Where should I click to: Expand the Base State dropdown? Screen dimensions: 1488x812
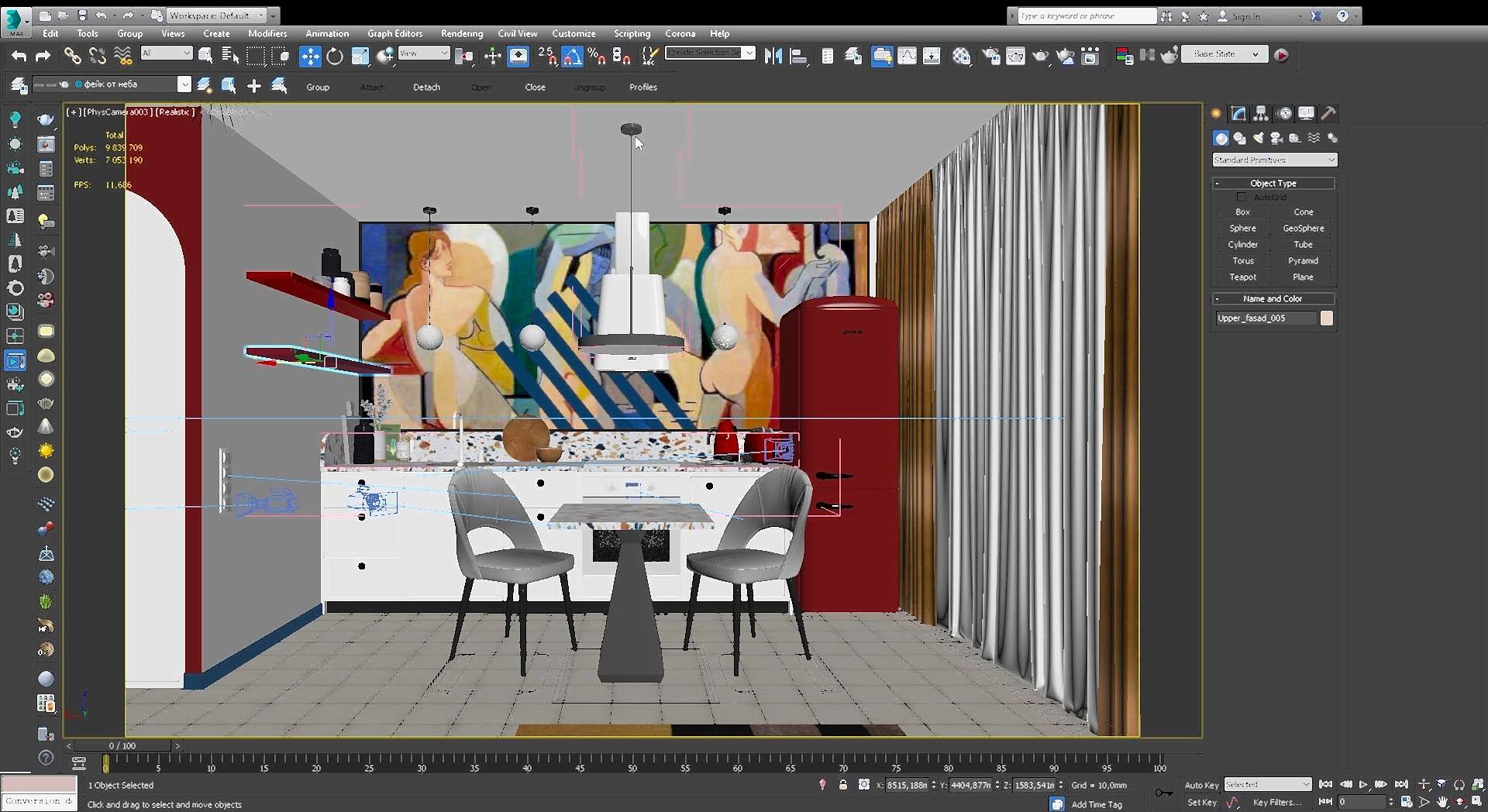(1224, 54)
